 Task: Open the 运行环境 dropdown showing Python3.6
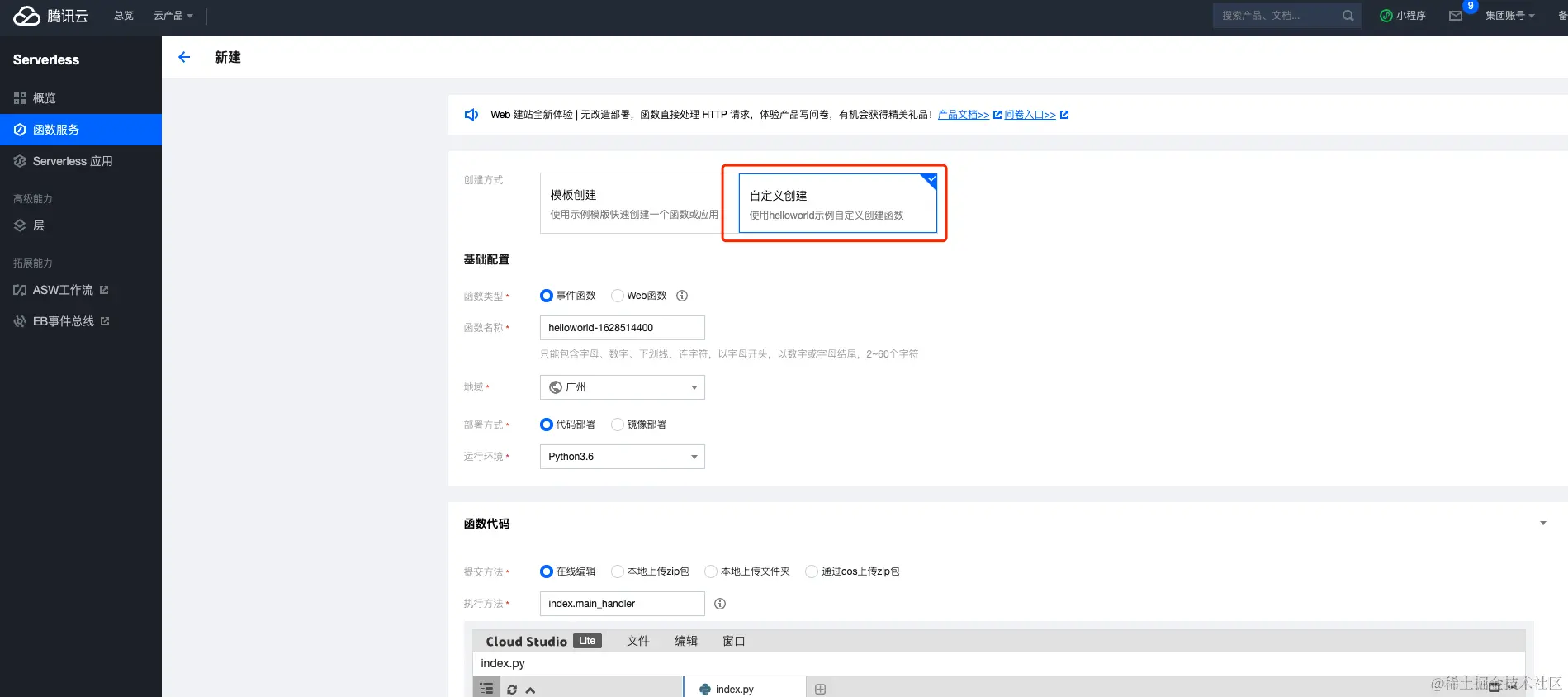pyautogui.click(x=623, y=457)
